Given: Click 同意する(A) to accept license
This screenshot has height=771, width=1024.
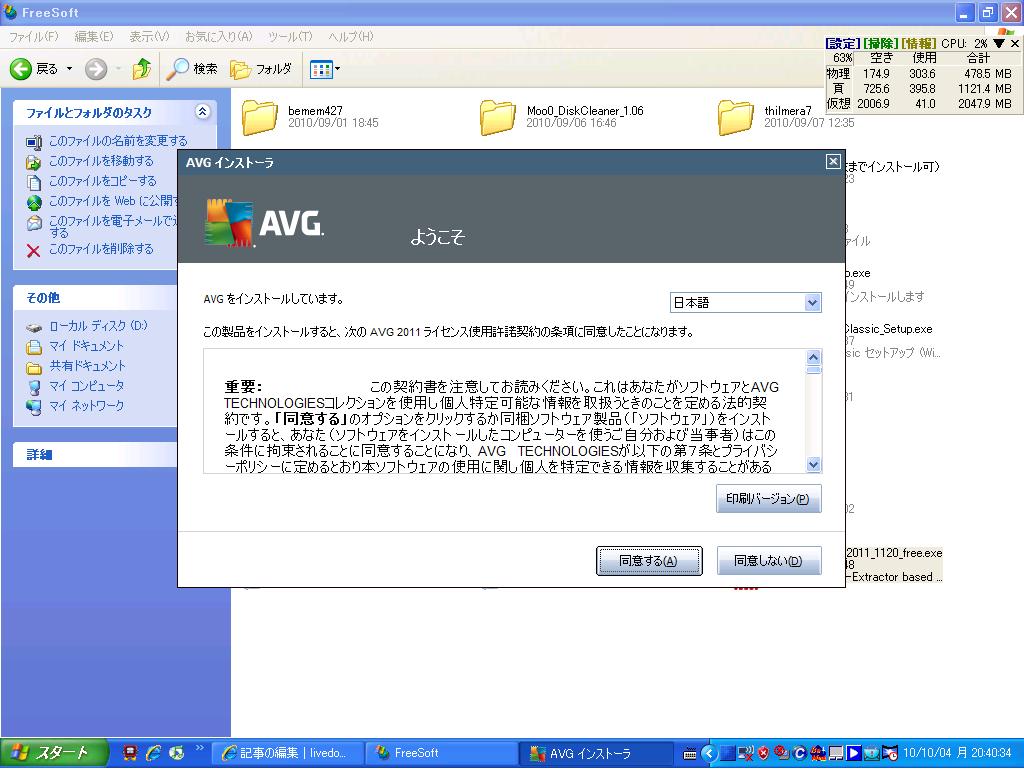Looking at the screenshot, I should 649,561.
